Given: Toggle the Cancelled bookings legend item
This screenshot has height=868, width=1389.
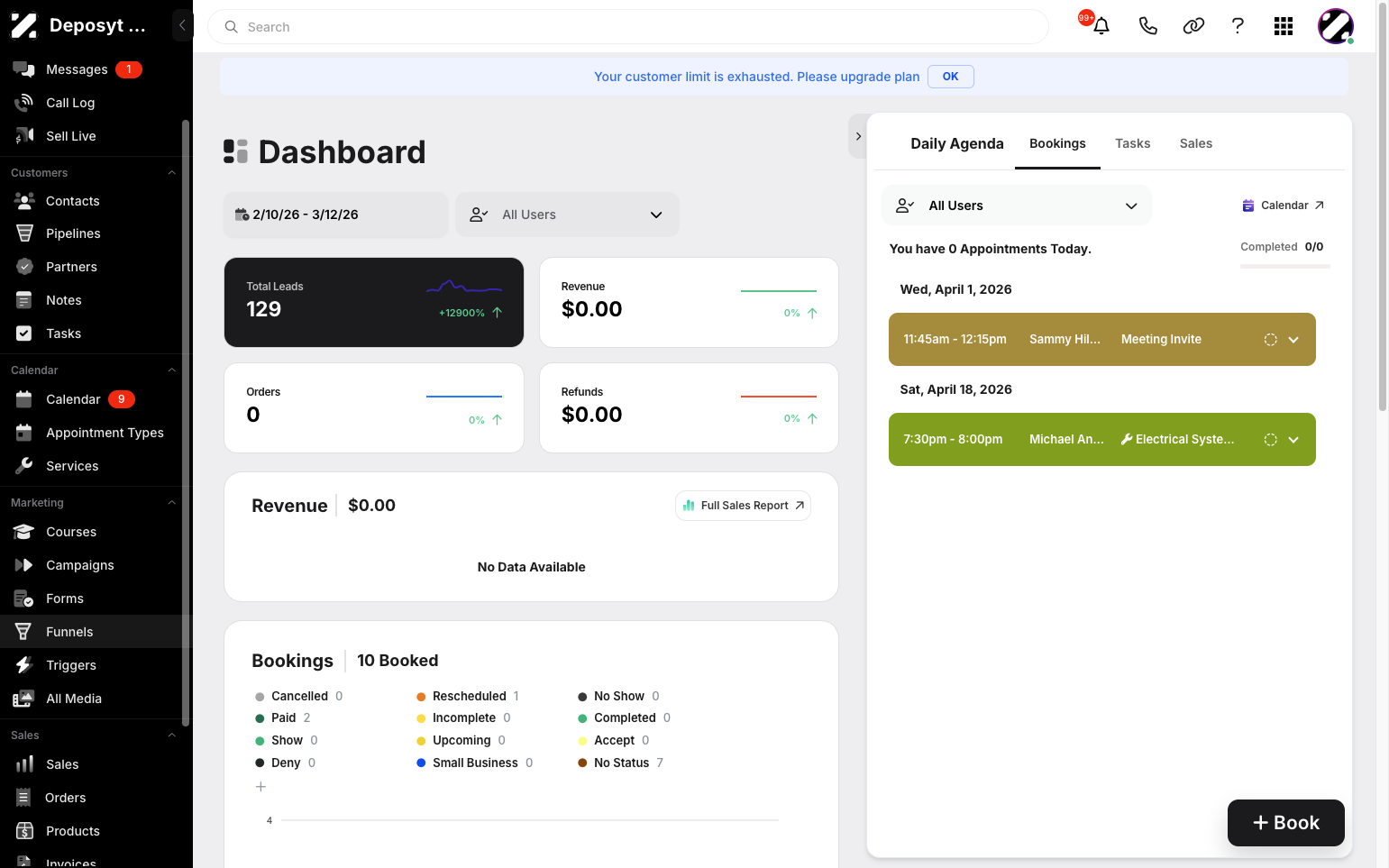Looking at the screenshot, I should pyautogui.click(x=298, y=696).
